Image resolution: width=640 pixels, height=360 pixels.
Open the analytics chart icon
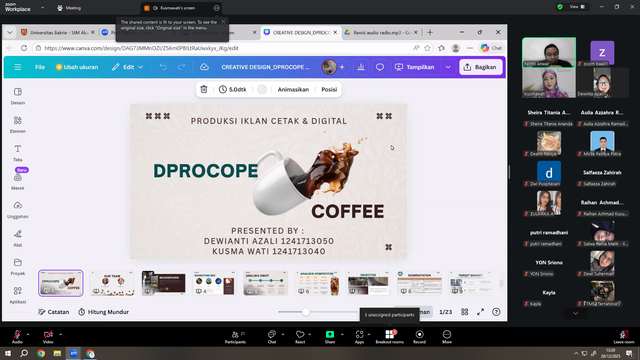(361, 67)
